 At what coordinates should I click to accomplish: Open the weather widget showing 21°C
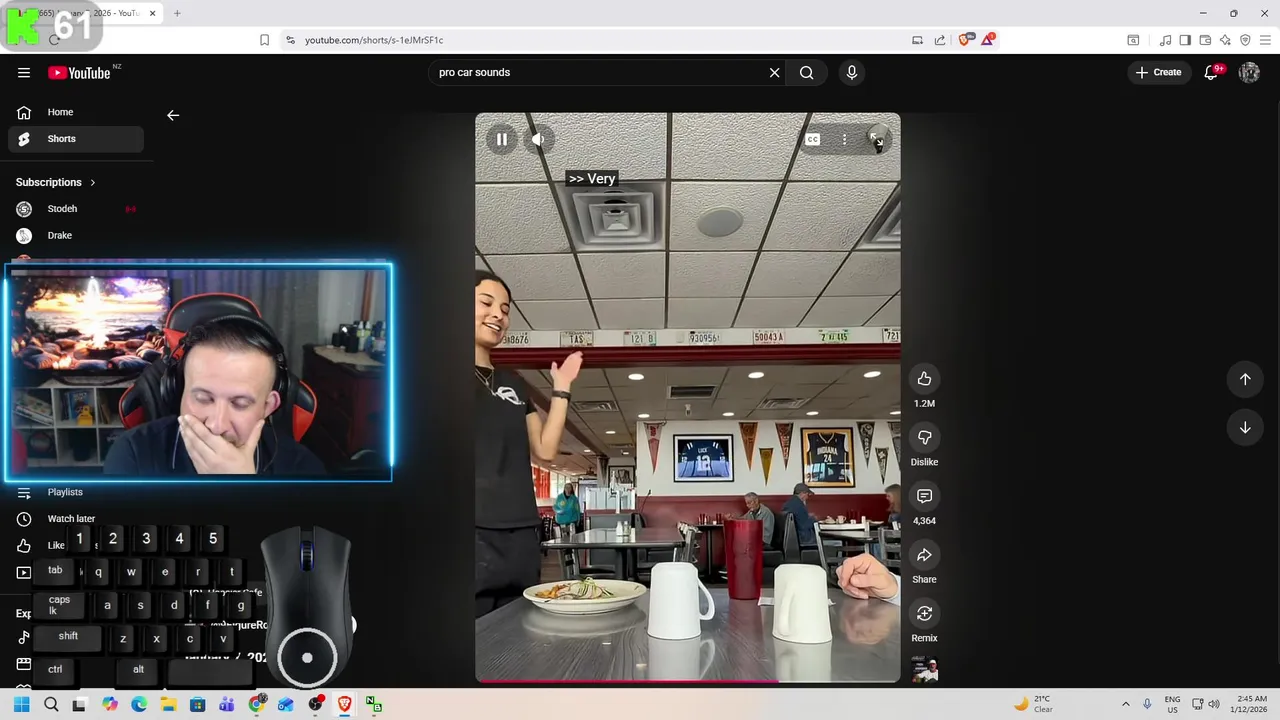point(1033,704)
